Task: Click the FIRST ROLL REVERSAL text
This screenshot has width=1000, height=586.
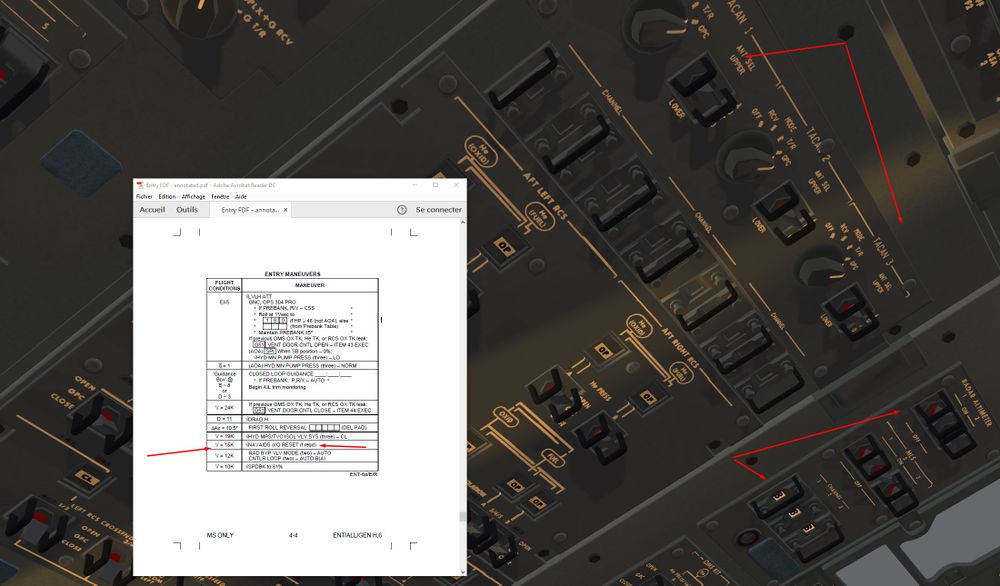Action: pyautogui.click(x=277, y=428)
